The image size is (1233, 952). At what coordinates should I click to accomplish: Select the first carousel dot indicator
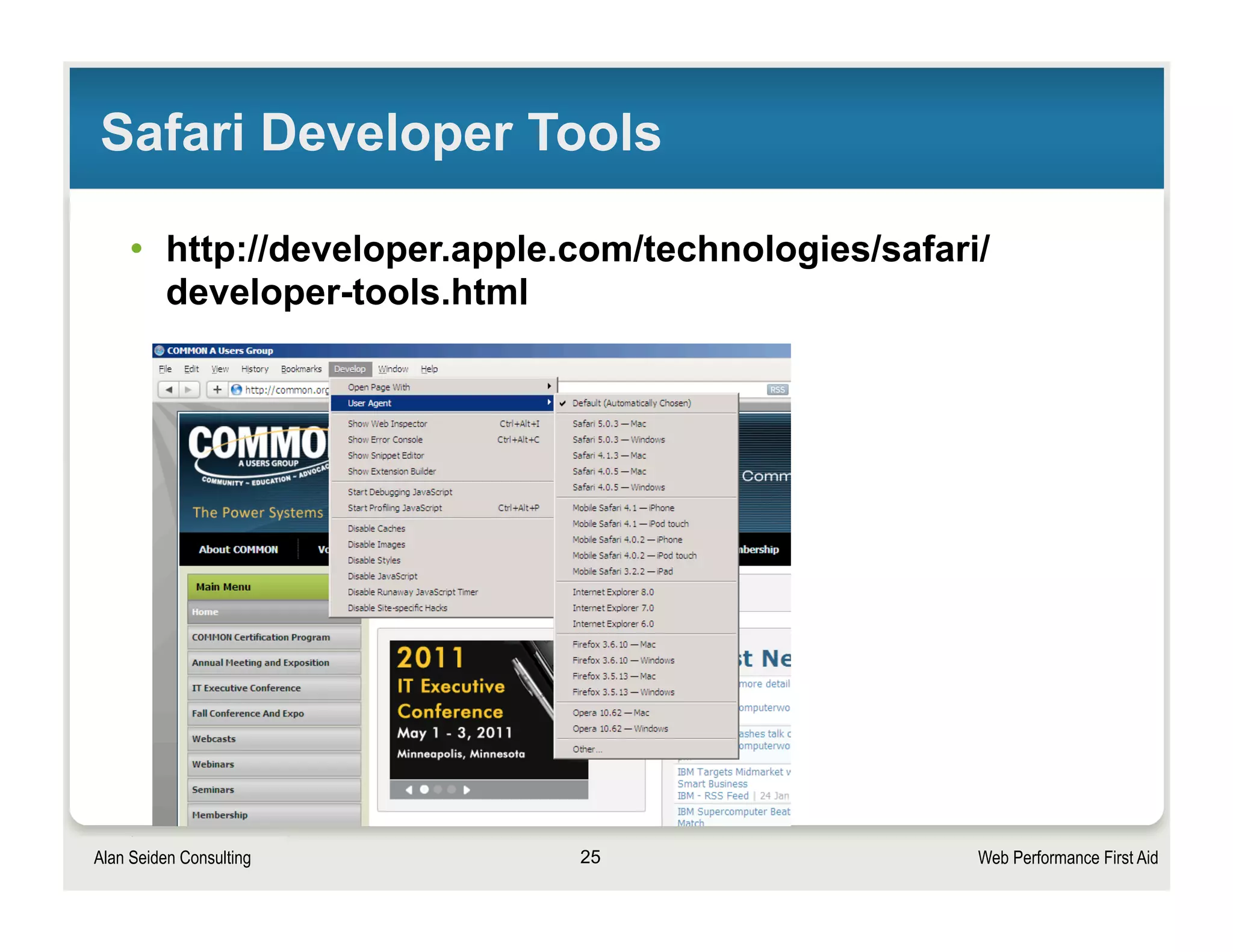pos(424,790)
